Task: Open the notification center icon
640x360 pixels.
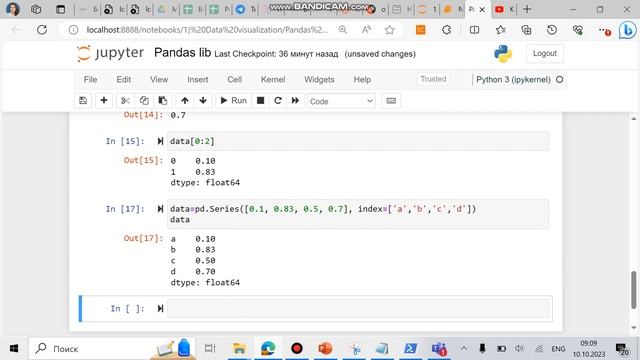Action: tap(622, 349)
